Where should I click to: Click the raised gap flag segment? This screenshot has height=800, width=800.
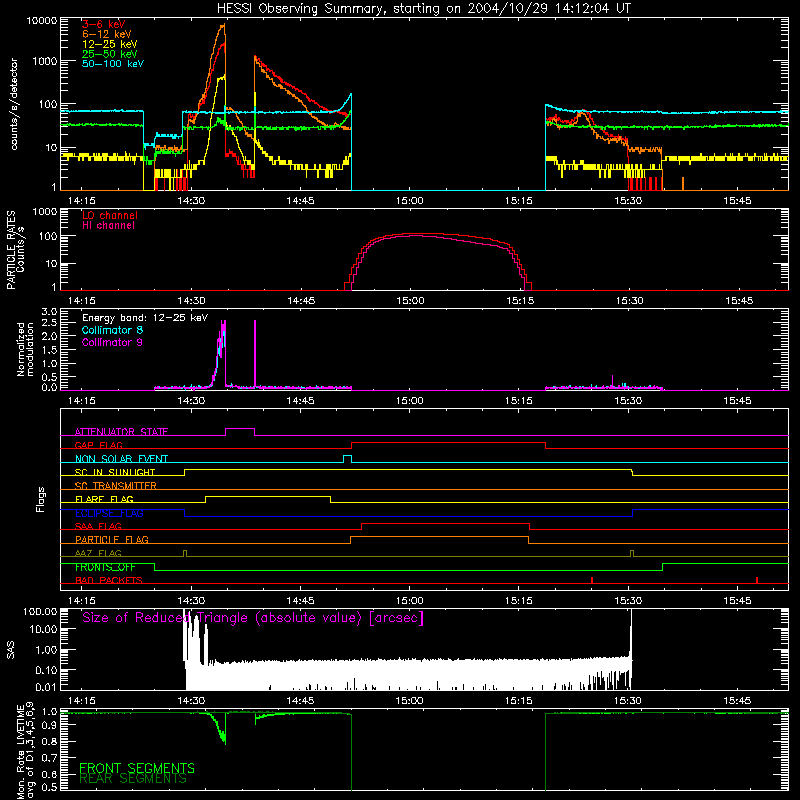[x=448, y=443]
